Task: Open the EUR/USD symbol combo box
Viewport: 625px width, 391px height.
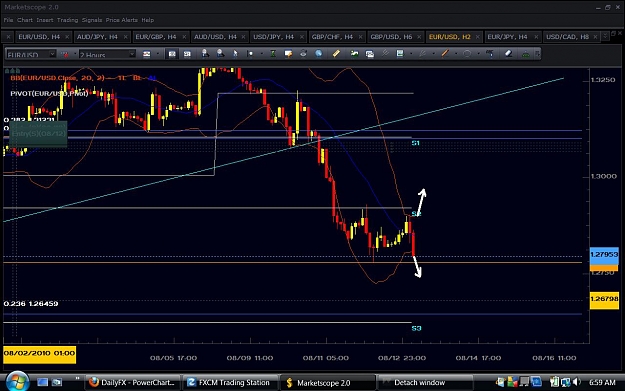Action: point(31,54)
